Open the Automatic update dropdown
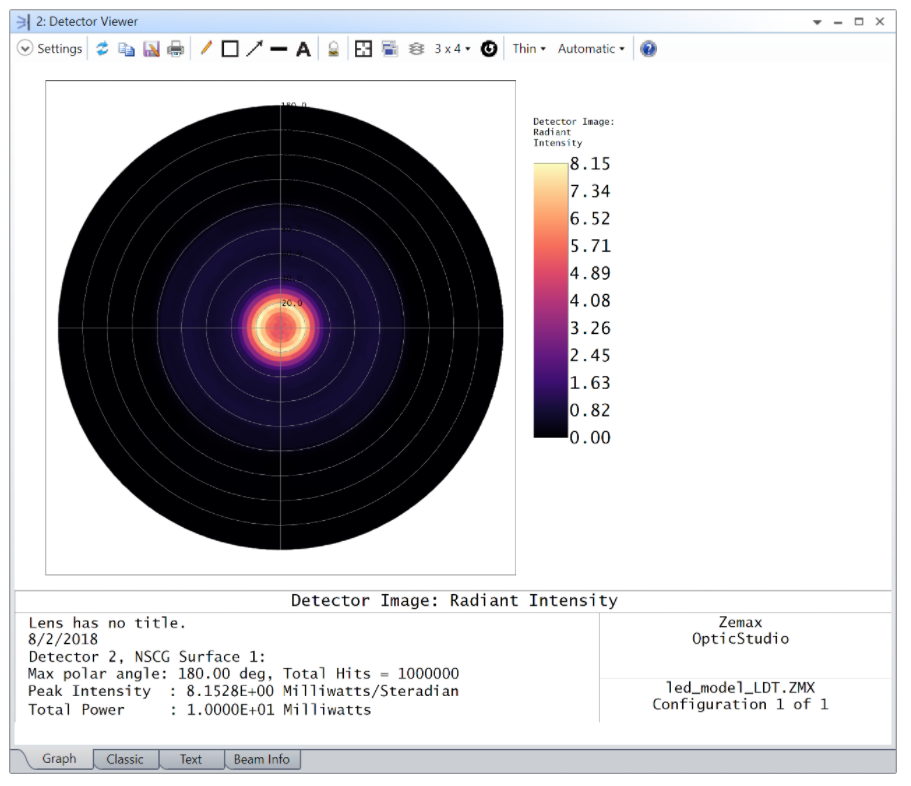911x786 pixels. coord(590,49)
